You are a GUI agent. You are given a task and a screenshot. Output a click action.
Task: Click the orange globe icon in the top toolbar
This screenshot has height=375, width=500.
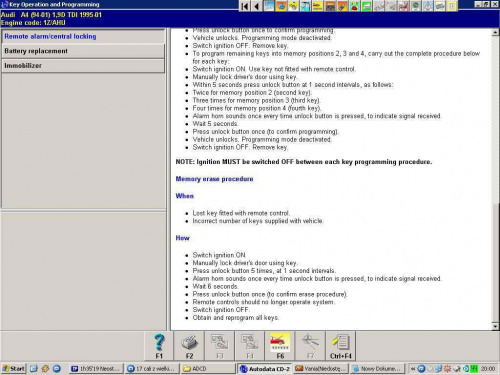(x=281, y=6)
